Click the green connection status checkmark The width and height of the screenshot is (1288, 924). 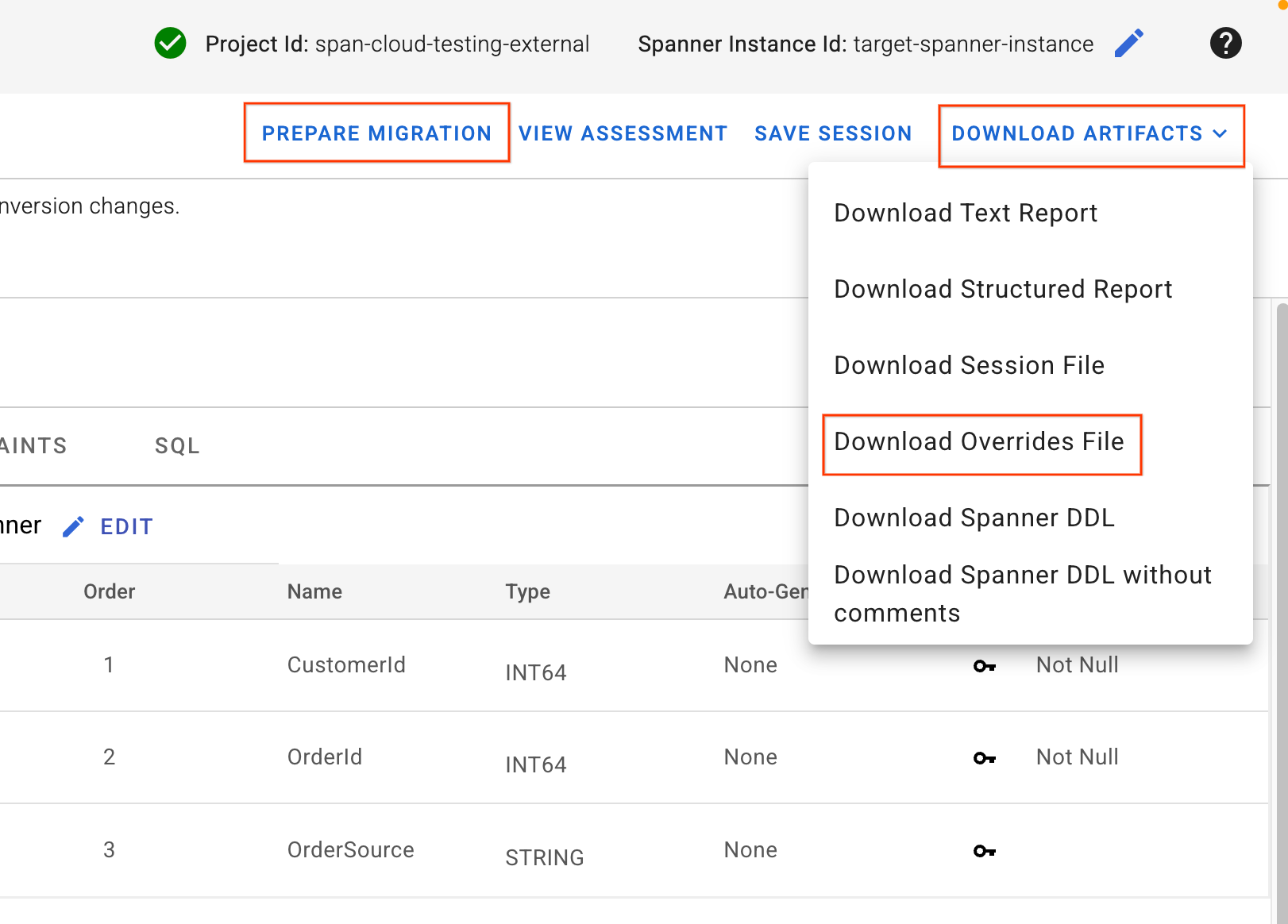pos(170,44)
